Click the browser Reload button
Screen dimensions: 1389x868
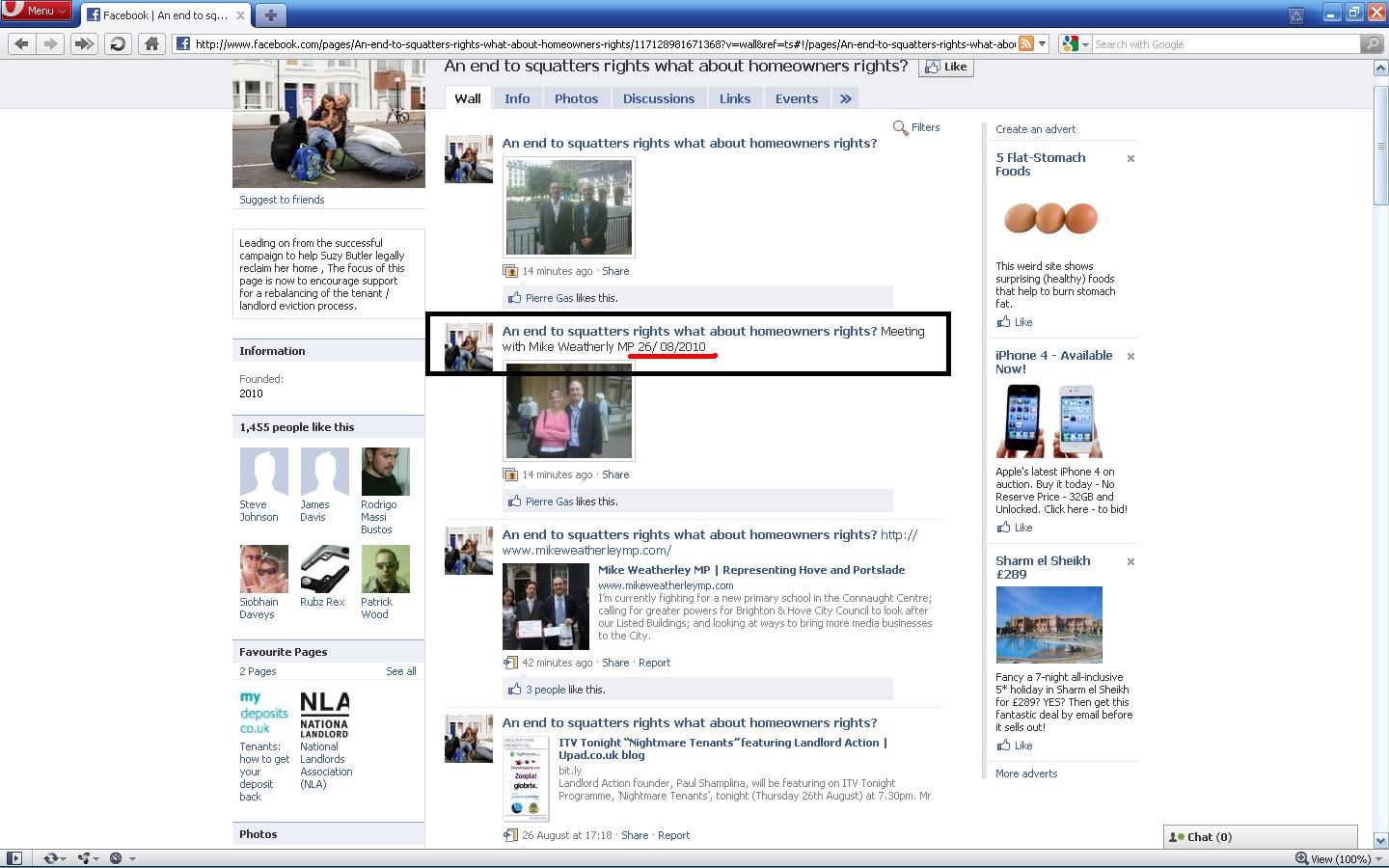click(118, 43)
